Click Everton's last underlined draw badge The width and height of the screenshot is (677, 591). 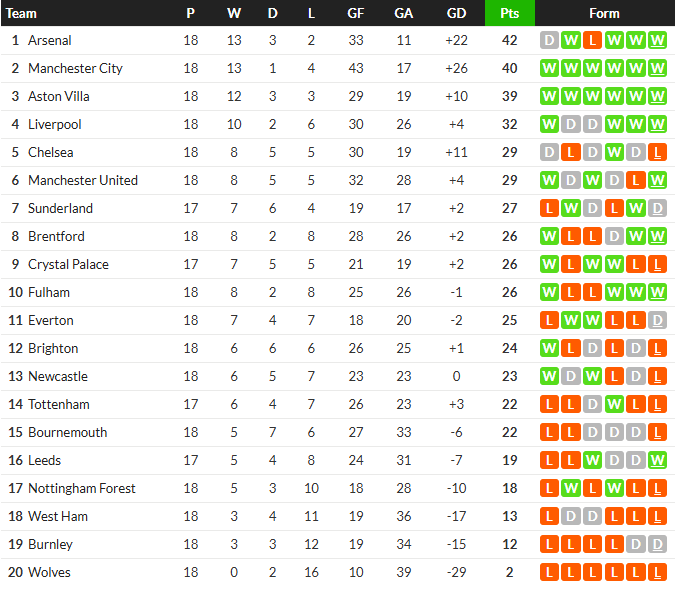tap(657, 320)
